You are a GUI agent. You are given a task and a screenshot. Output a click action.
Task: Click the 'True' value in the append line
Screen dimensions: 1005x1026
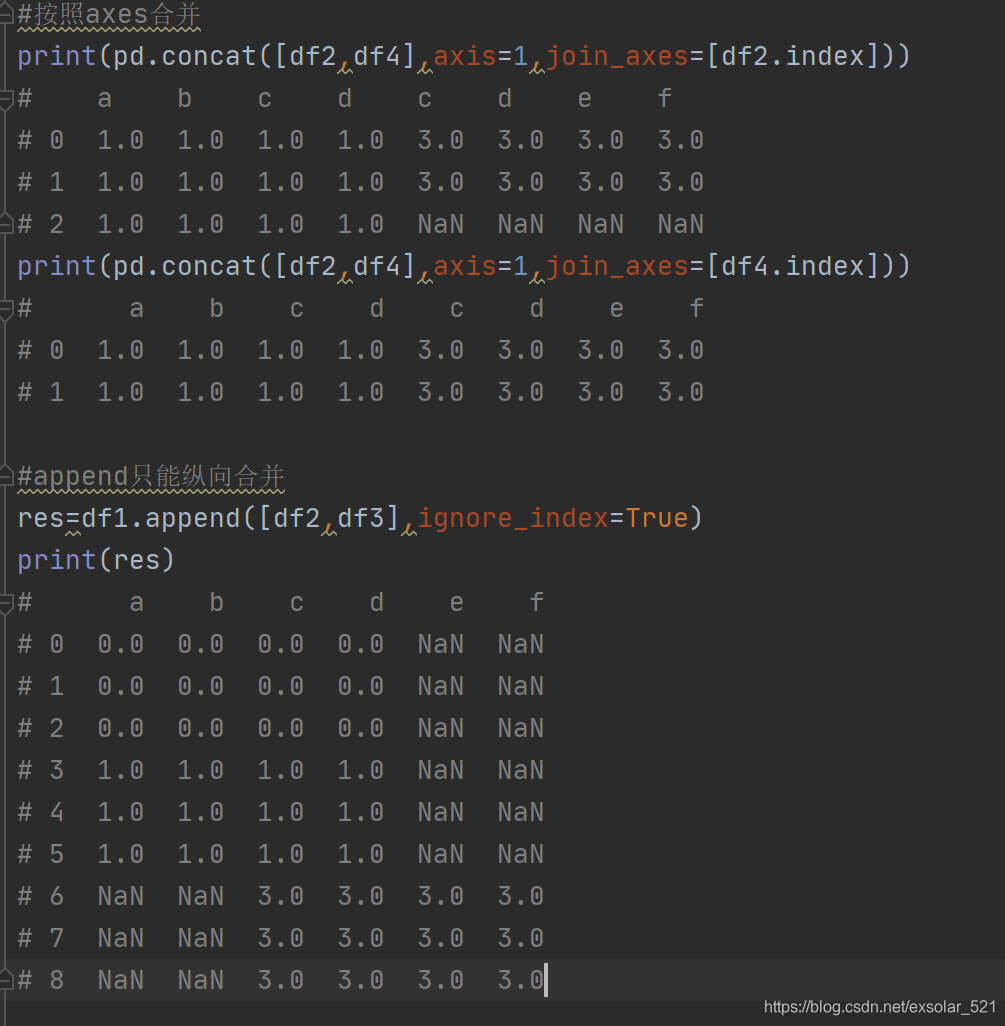[x=657, y=518]
